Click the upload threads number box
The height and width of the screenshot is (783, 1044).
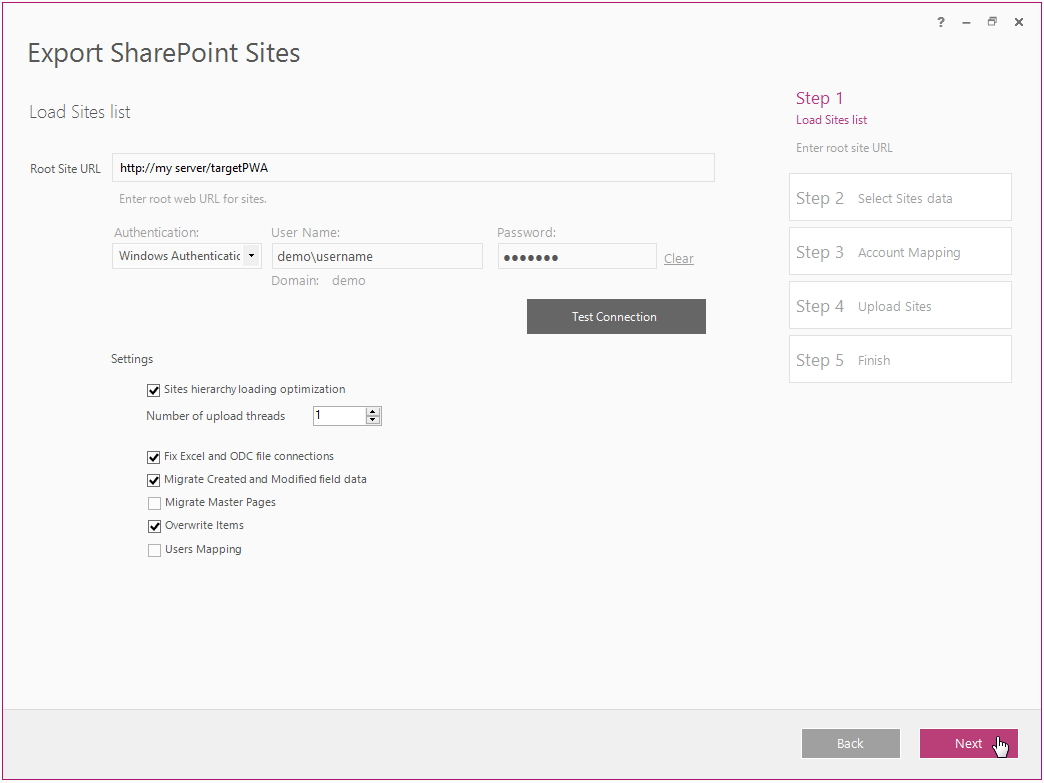tap(340, 415)
